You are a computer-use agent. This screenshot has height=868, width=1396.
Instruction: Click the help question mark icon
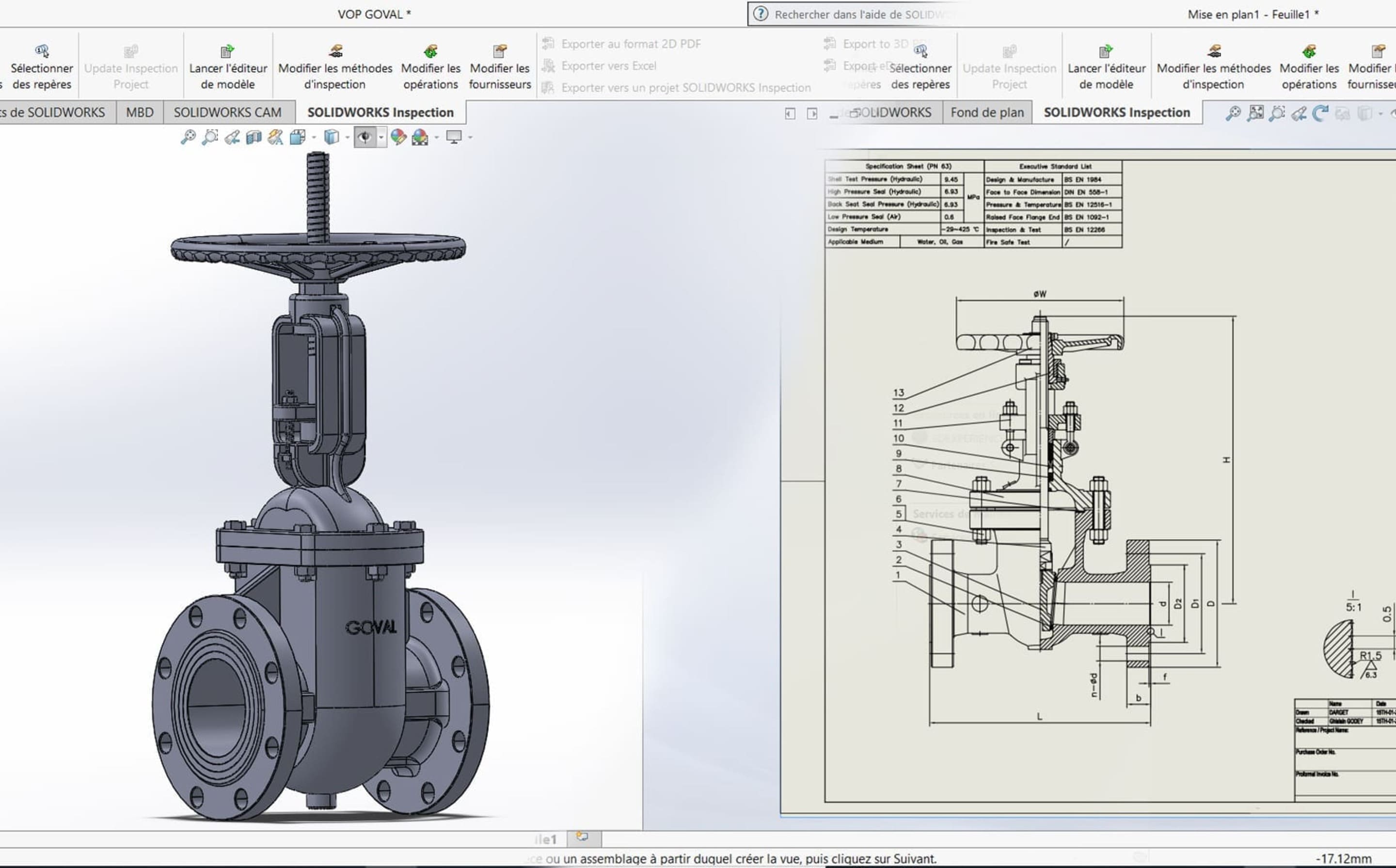pyautogui.click(x=760, y=14)
